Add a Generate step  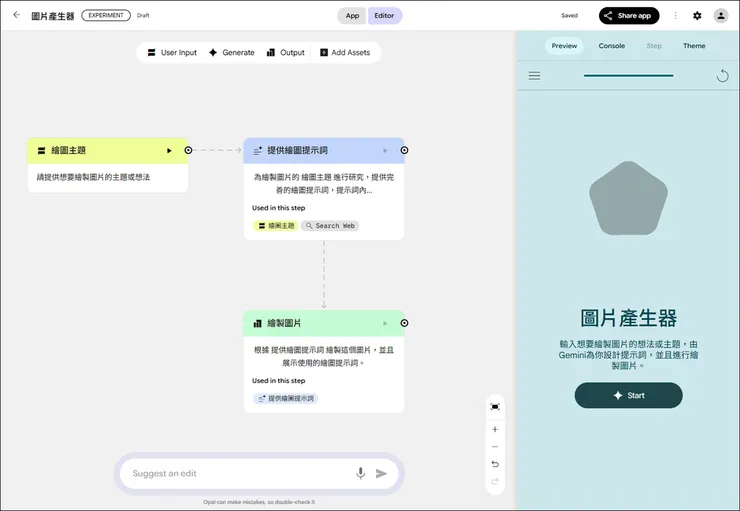coord(232,52)
